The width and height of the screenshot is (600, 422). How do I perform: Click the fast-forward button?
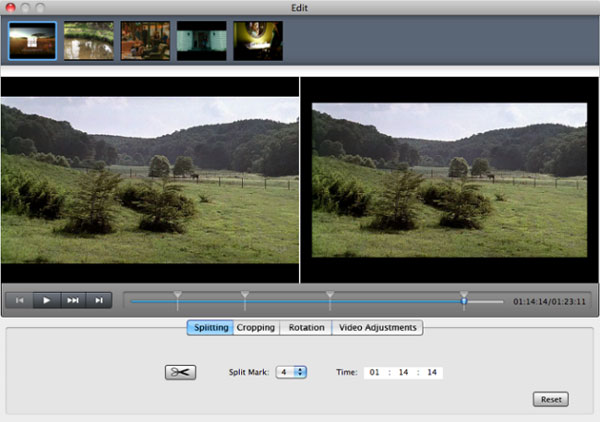(x=73, y=300)
